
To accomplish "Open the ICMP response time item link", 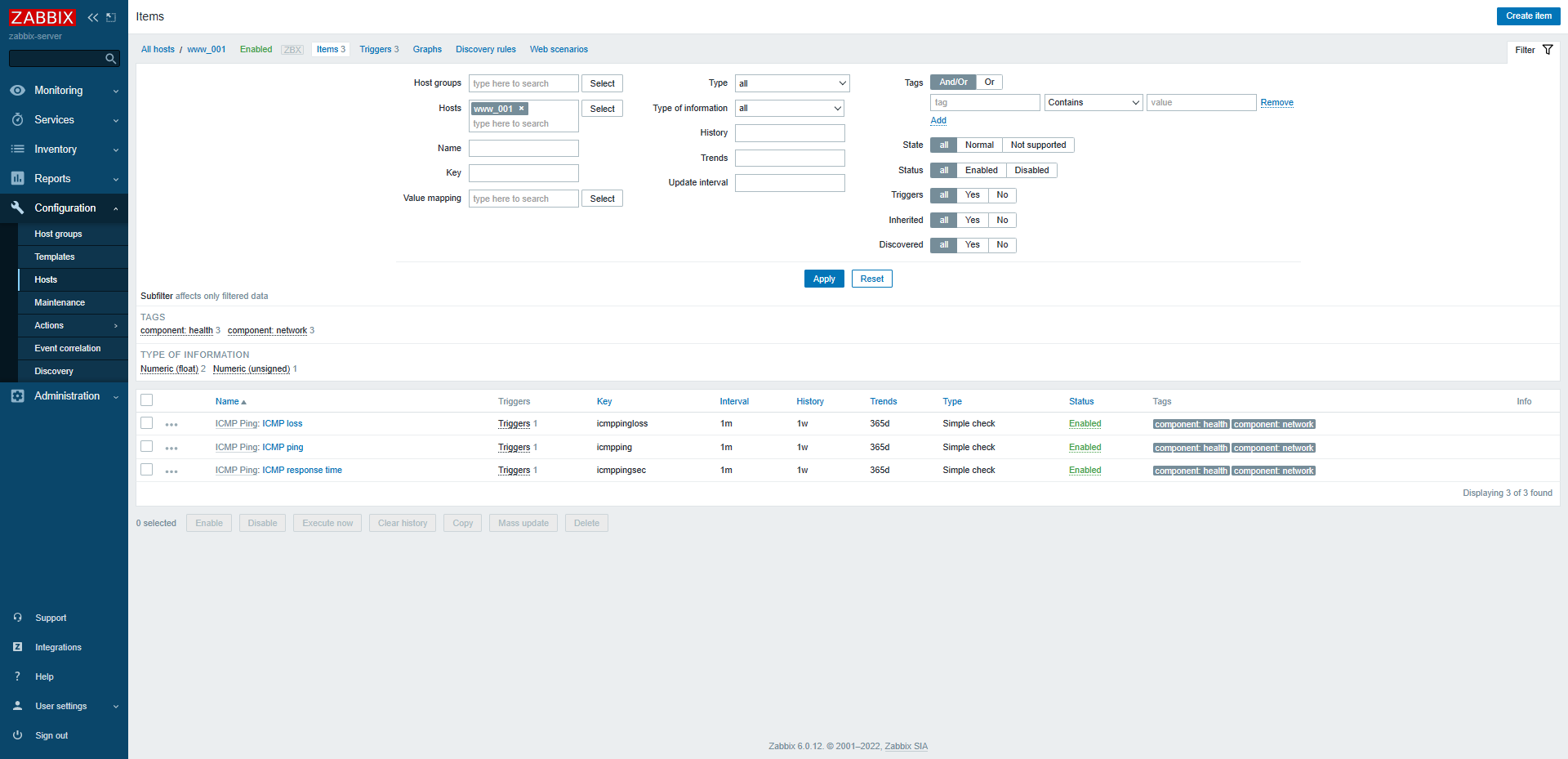I will [x=301, y=471].
